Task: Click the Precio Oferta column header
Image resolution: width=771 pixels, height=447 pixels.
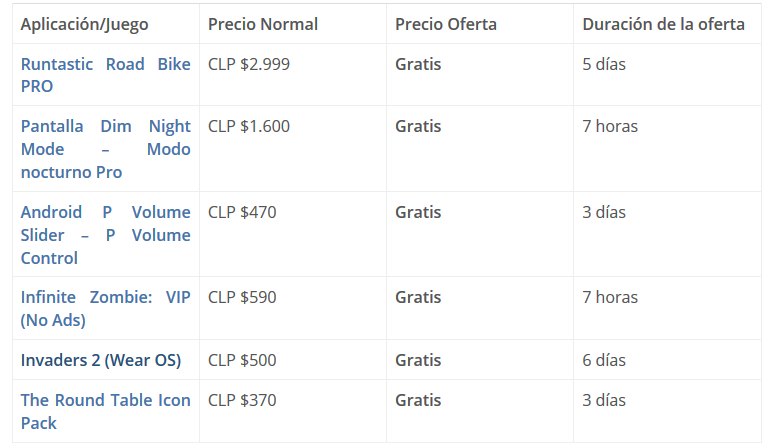Action: tap(446, 24)
